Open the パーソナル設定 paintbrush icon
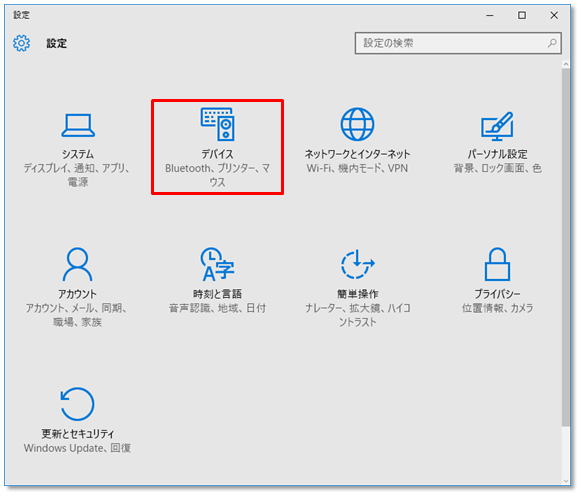 click(x=497, y=126)
